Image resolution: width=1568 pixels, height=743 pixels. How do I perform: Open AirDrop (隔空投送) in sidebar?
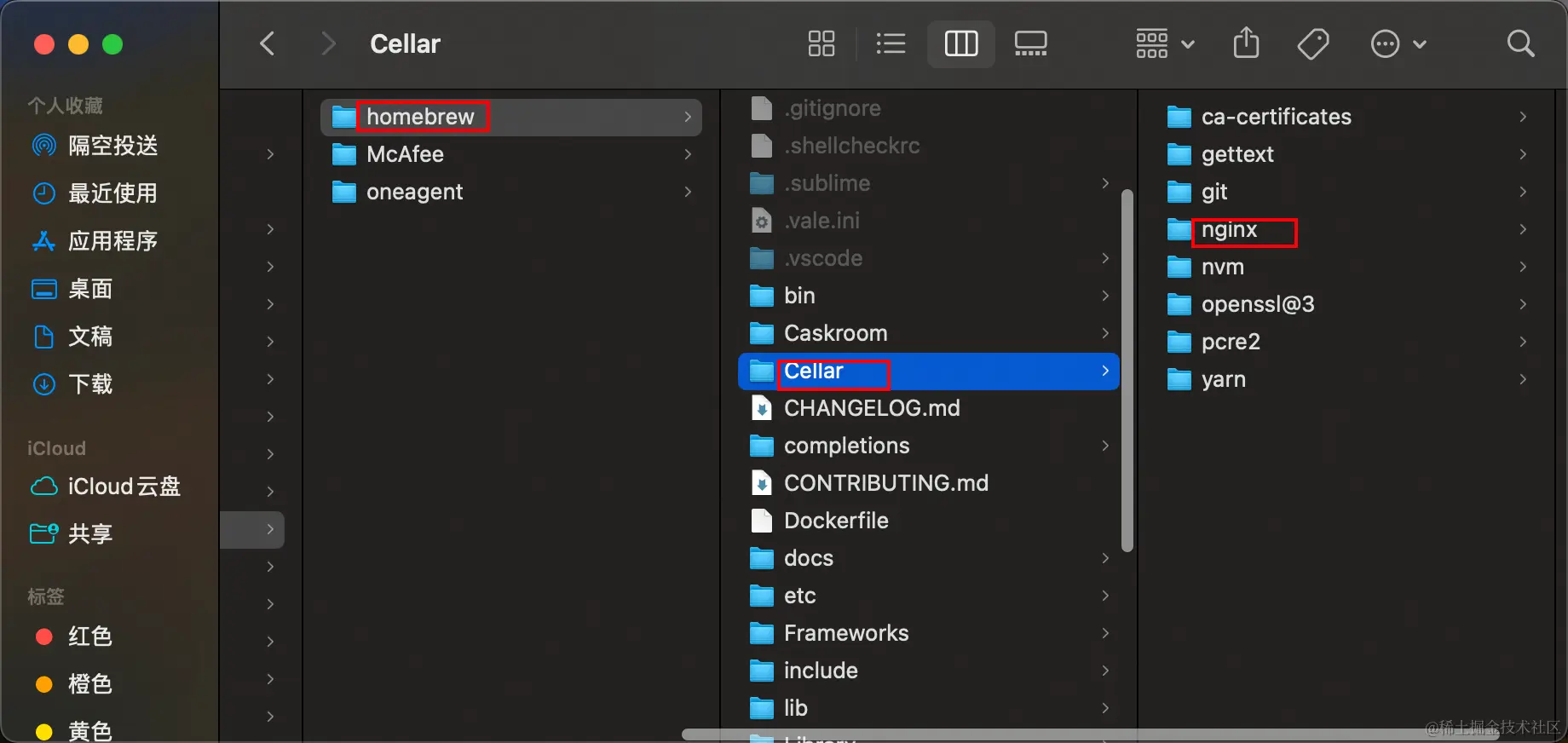click(x=112, y=146)
